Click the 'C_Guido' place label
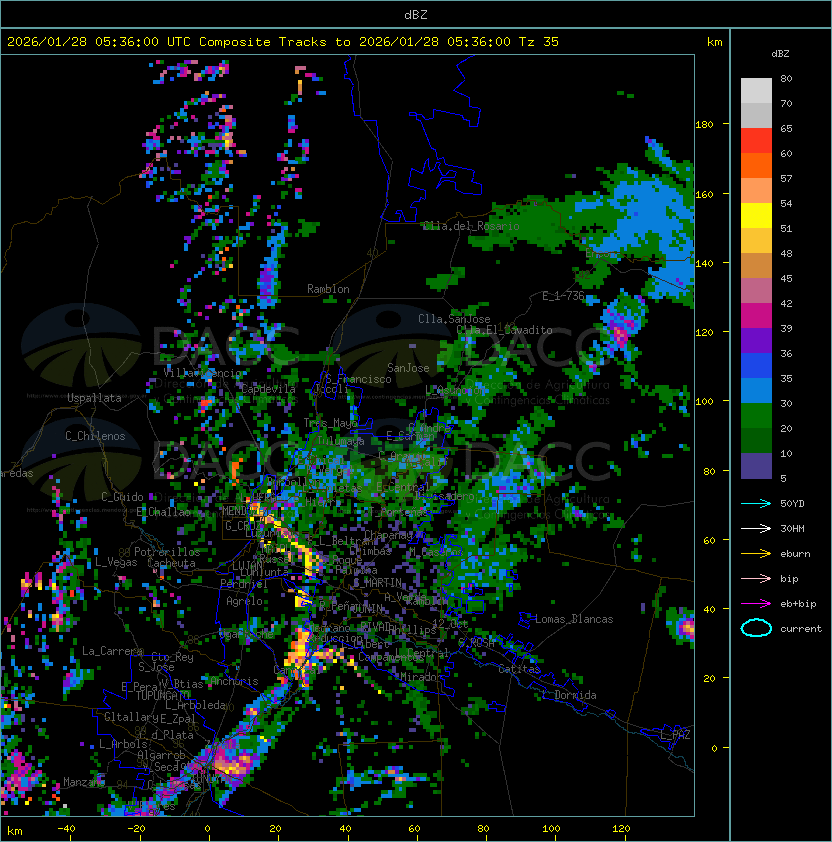The height and width of the screenshot is (842, 832). (x=122, y=497)
